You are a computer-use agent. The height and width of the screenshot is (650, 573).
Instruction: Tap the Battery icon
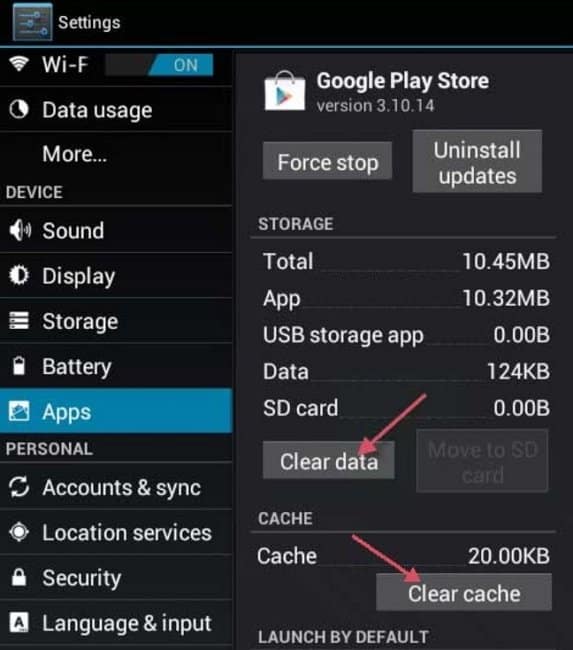[x=19, y=366]
